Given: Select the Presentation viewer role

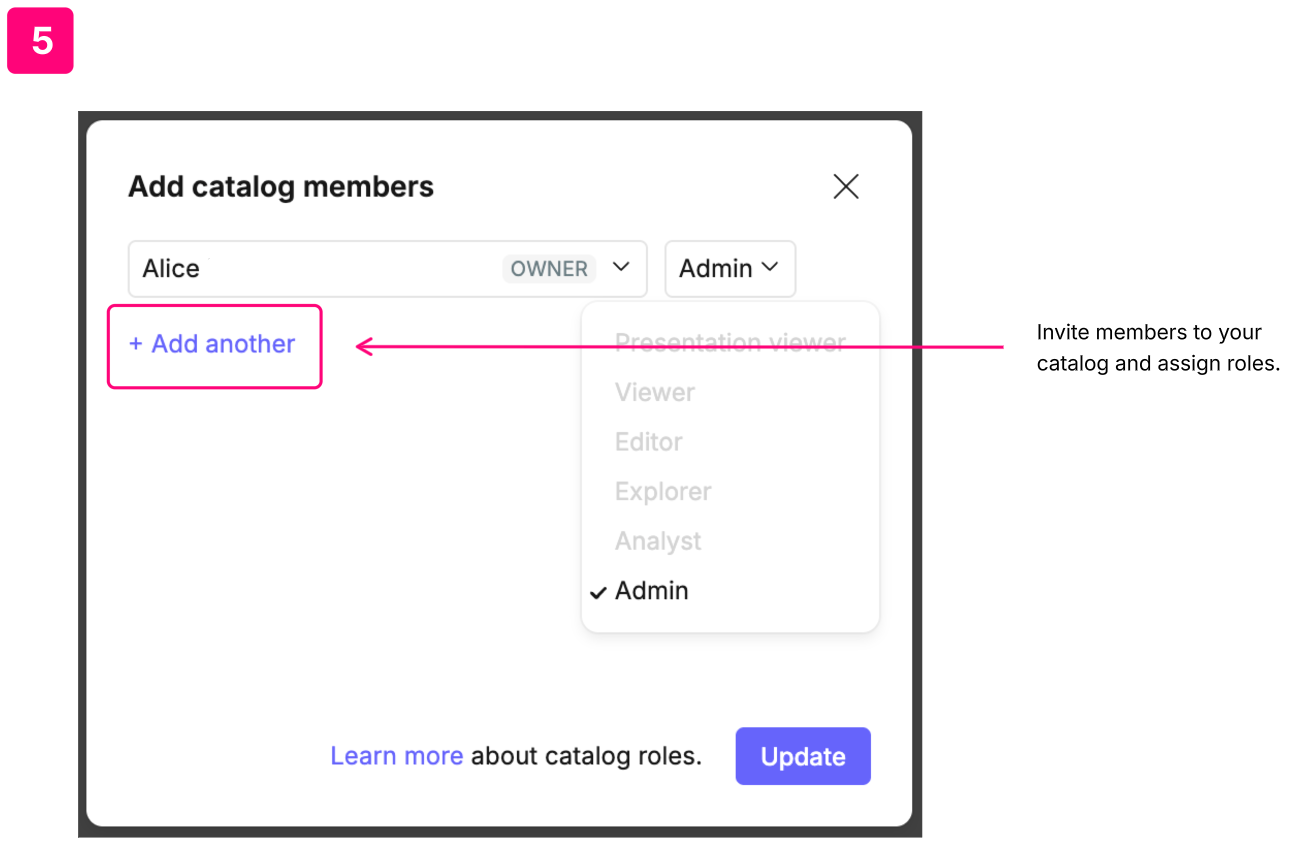Looking at the screenshot, I should 730,343.
